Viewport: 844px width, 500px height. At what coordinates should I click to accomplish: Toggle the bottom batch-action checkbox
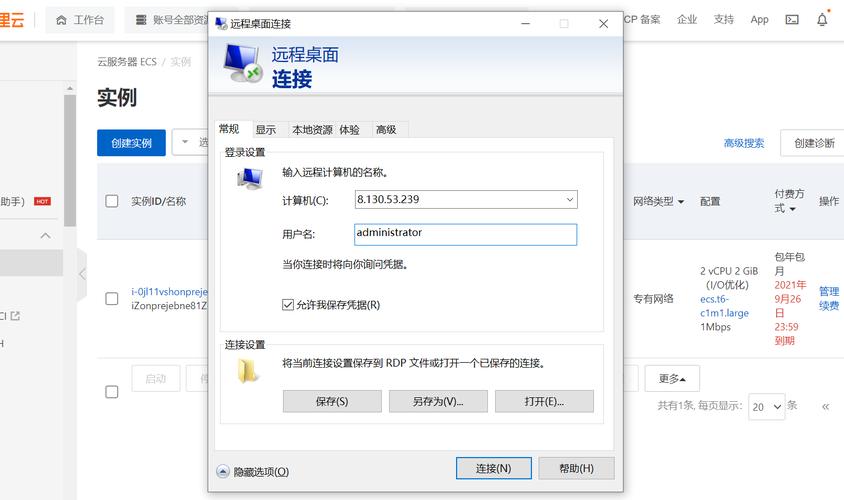click(111, 392)
